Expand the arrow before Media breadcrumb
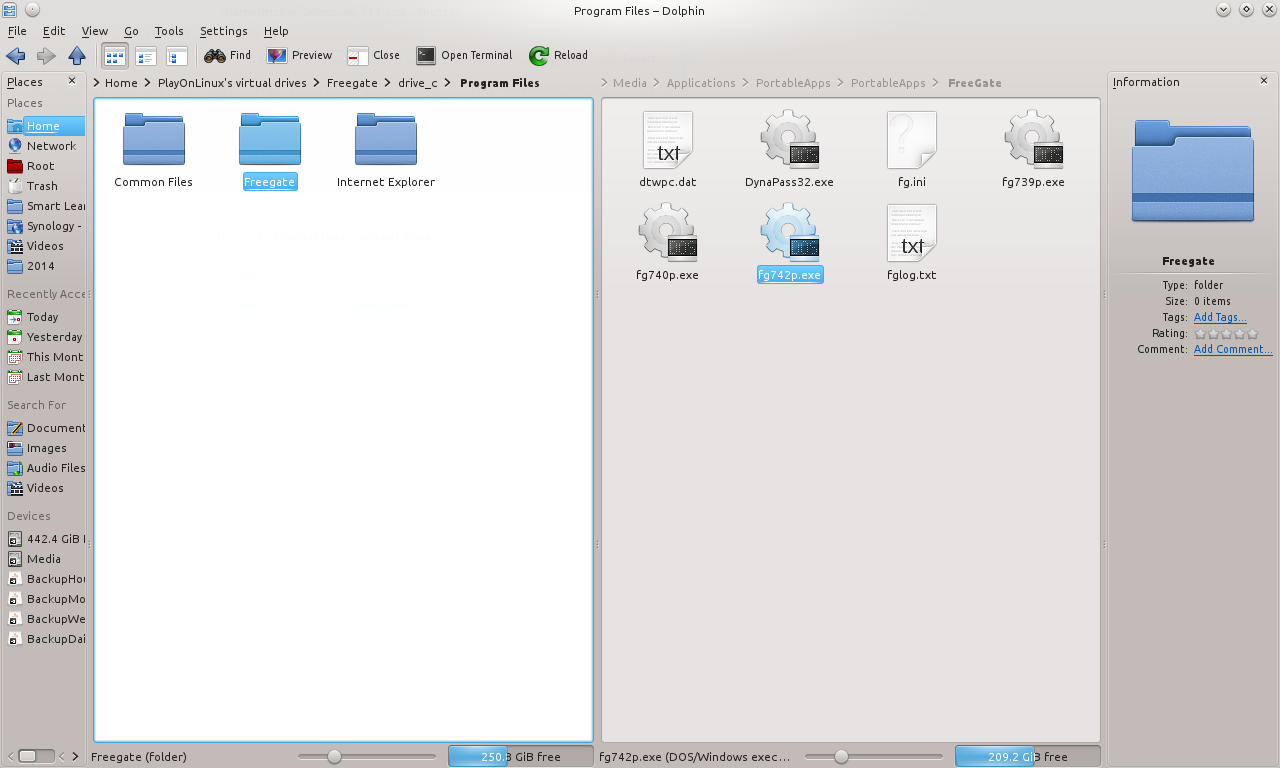1280x768 pixels. [x=605, y=83]
